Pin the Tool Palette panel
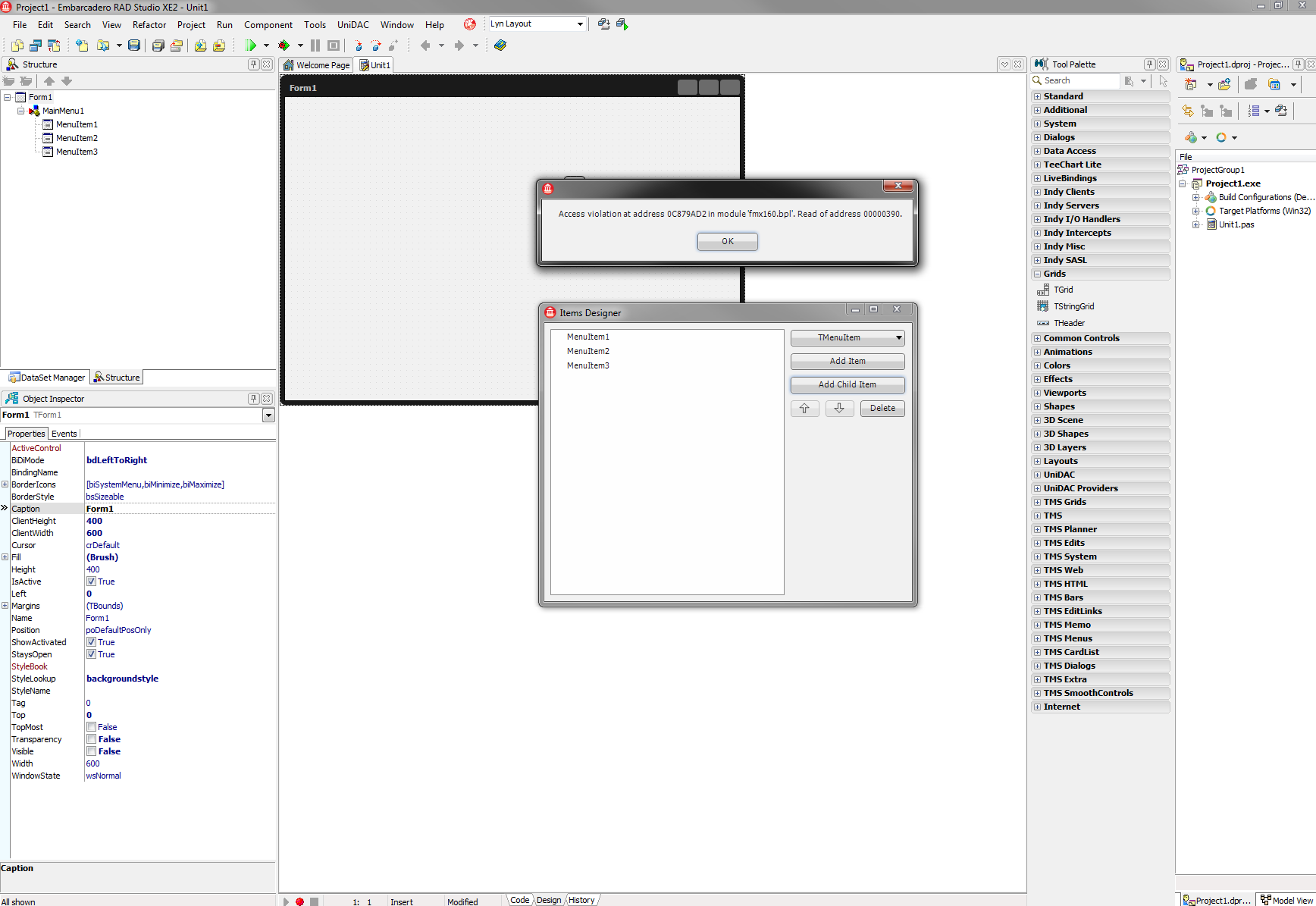This screenshot has width=1316, height=906. pyautogui.click(x=1149, y=64)
